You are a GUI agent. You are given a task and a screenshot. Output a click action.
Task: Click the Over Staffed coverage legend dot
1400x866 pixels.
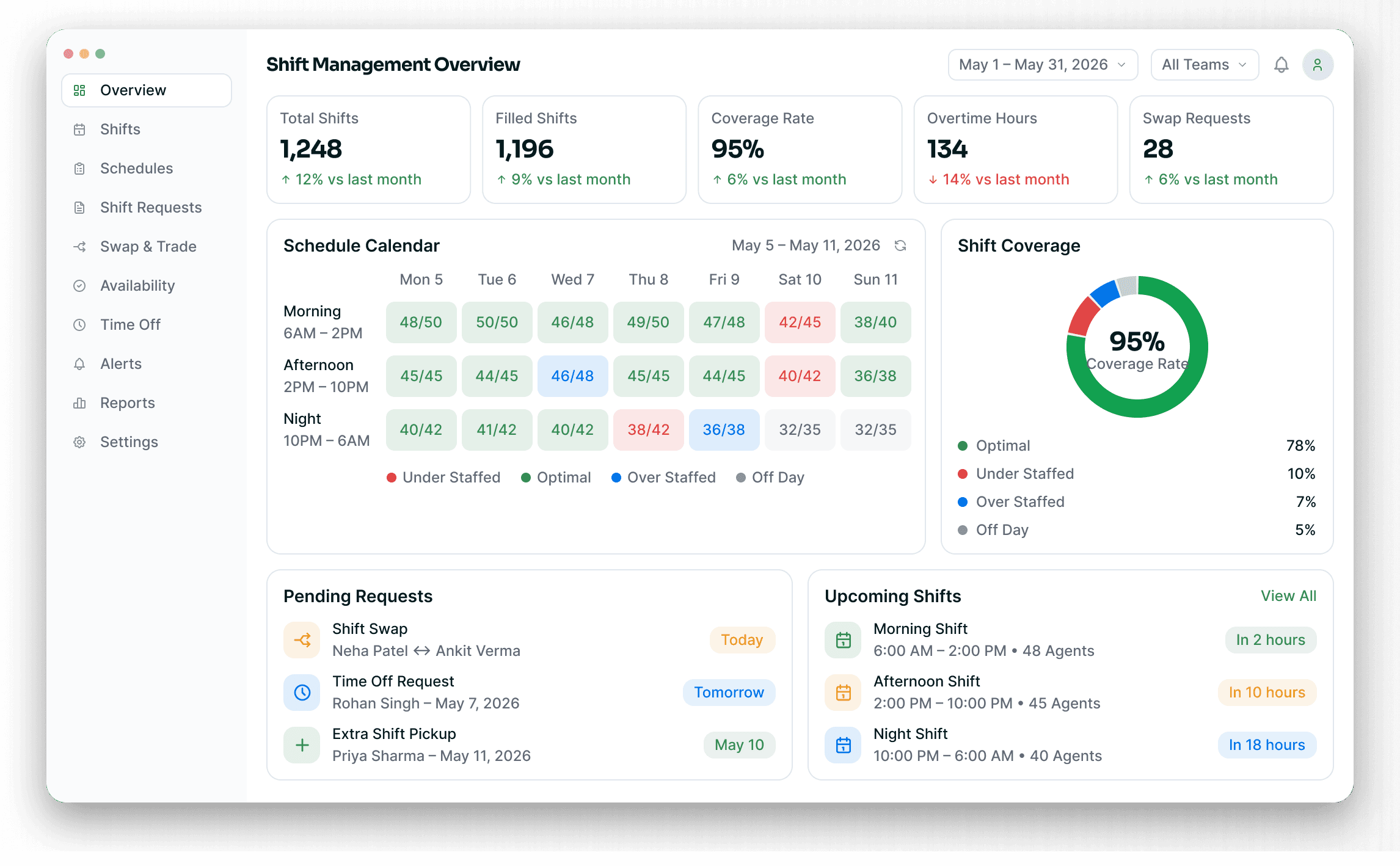pyautogui.click(x=963, y=502)
